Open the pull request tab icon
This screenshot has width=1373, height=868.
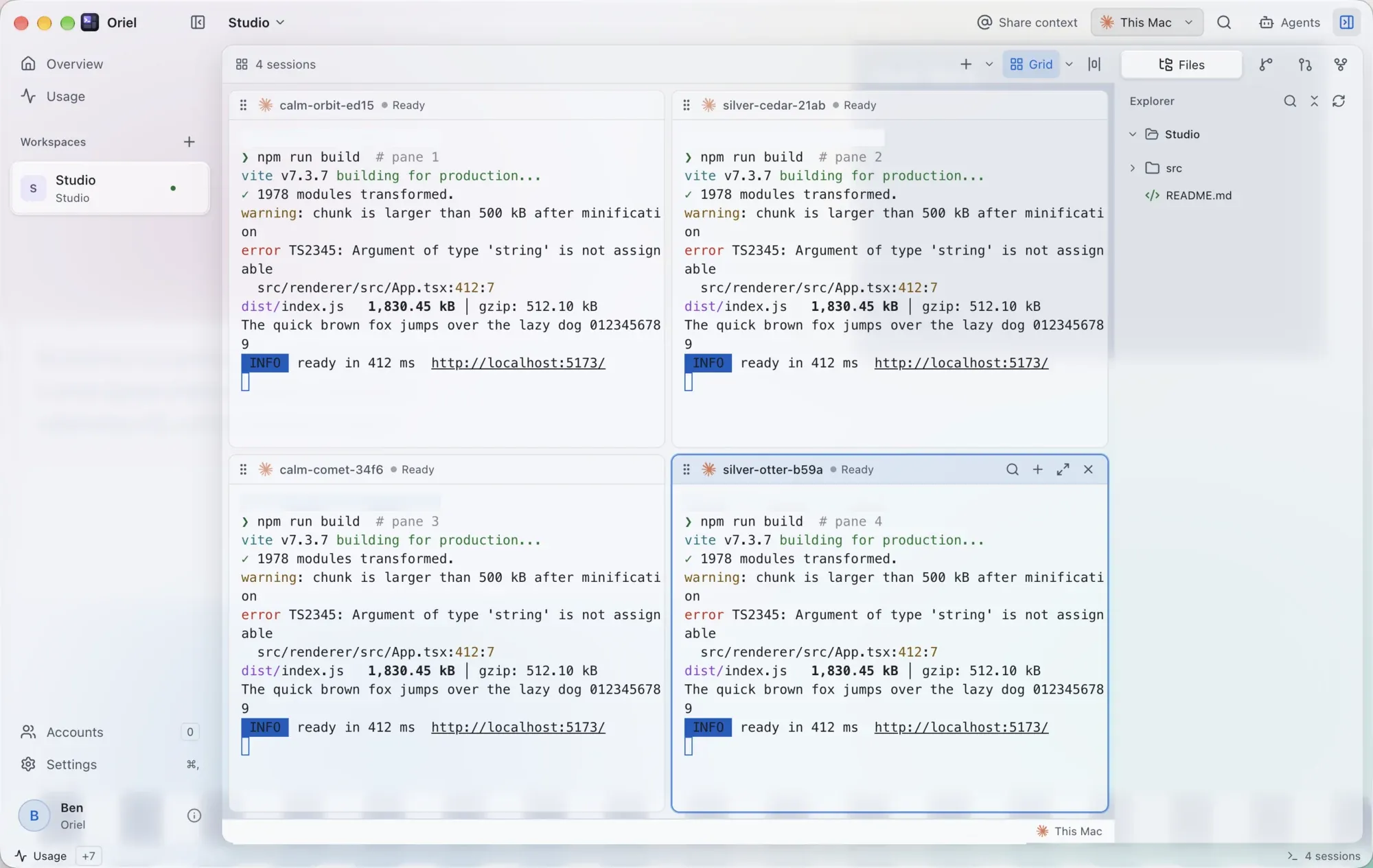1305,64
